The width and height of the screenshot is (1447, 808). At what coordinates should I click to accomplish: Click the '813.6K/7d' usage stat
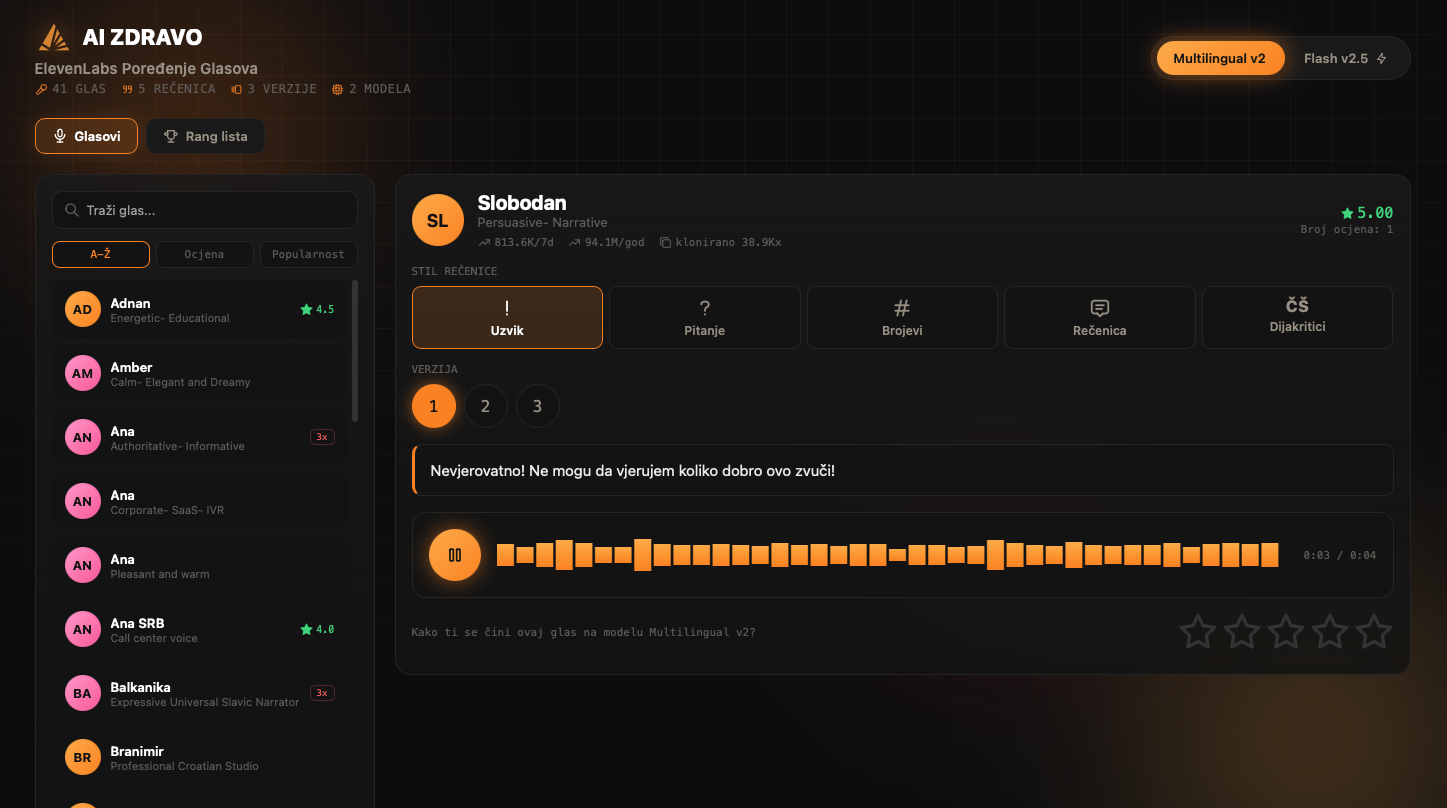pos(516,242)
